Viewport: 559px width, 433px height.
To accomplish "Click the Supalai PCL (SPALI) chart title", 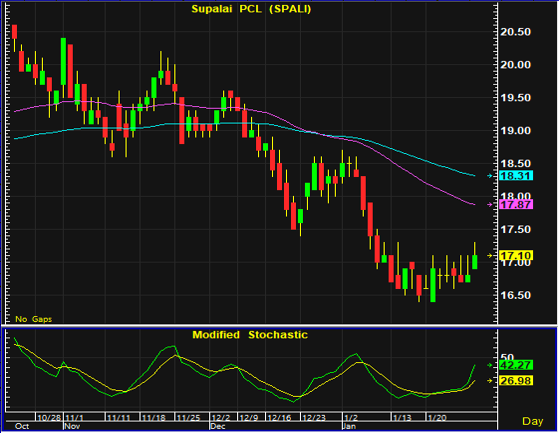I will tap(251, 9).
